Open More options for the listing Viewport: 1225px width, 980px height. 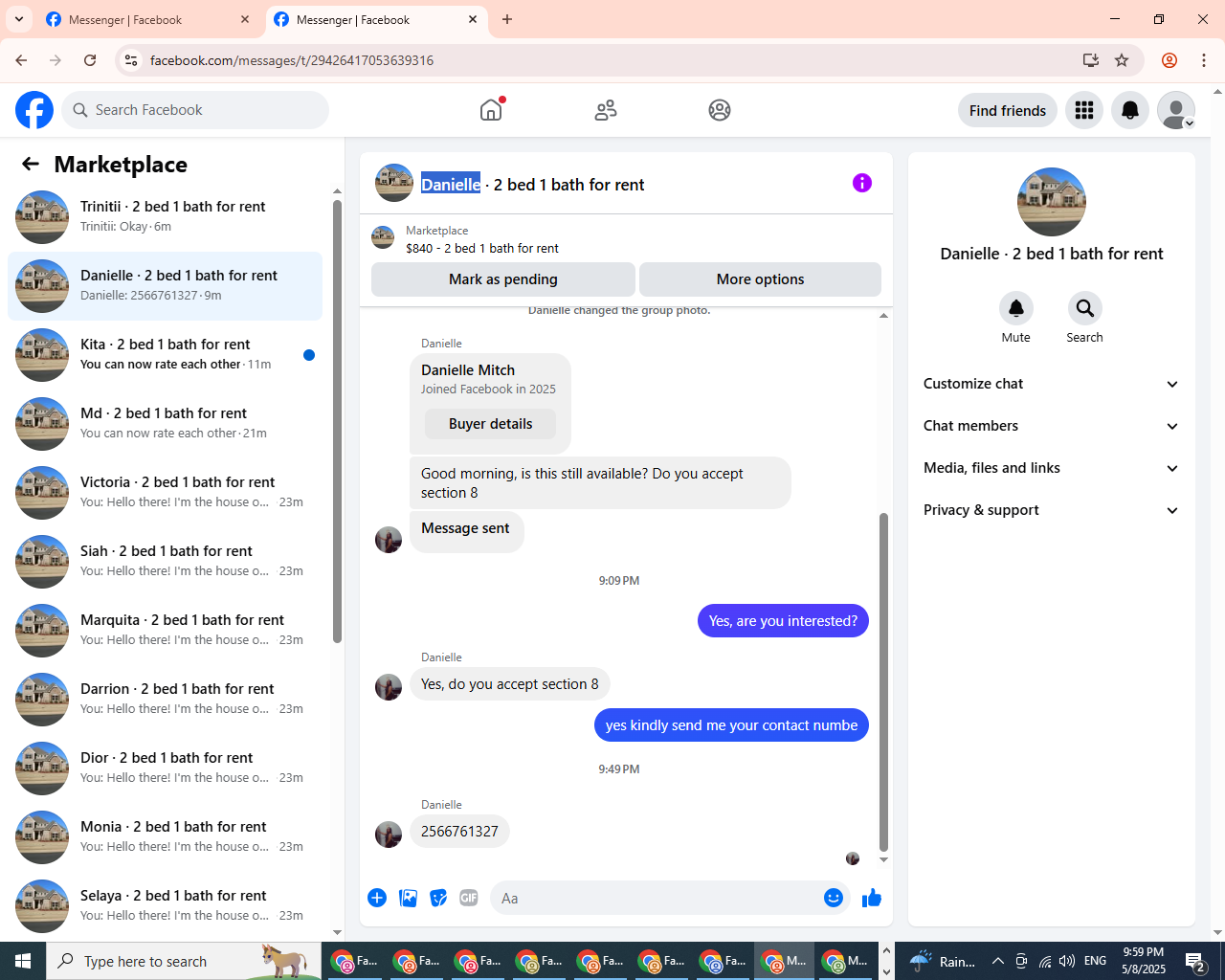pos(760,279)
